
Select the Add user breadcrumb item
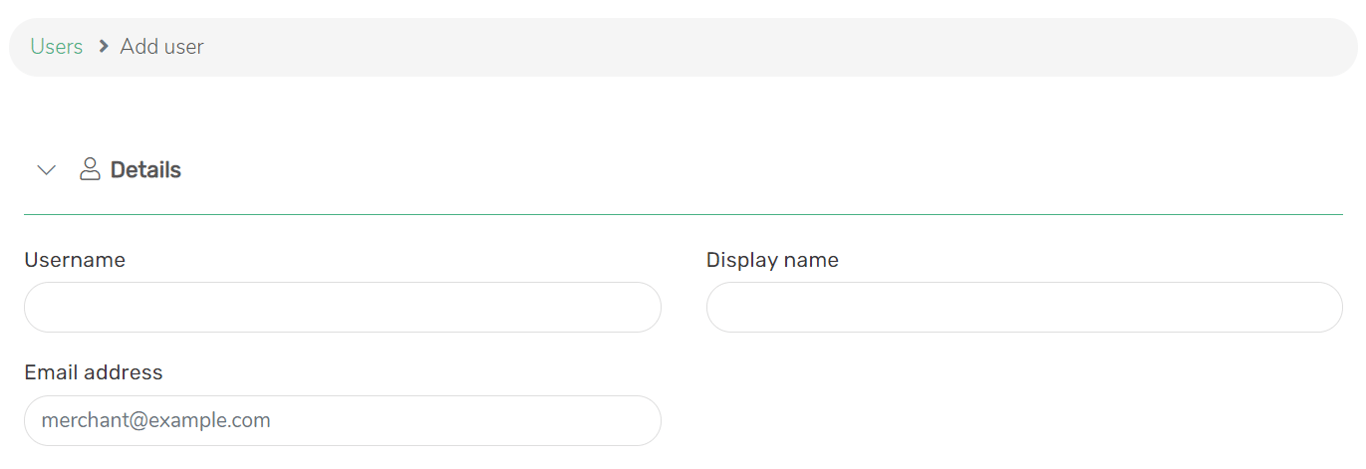click(162, 47)
